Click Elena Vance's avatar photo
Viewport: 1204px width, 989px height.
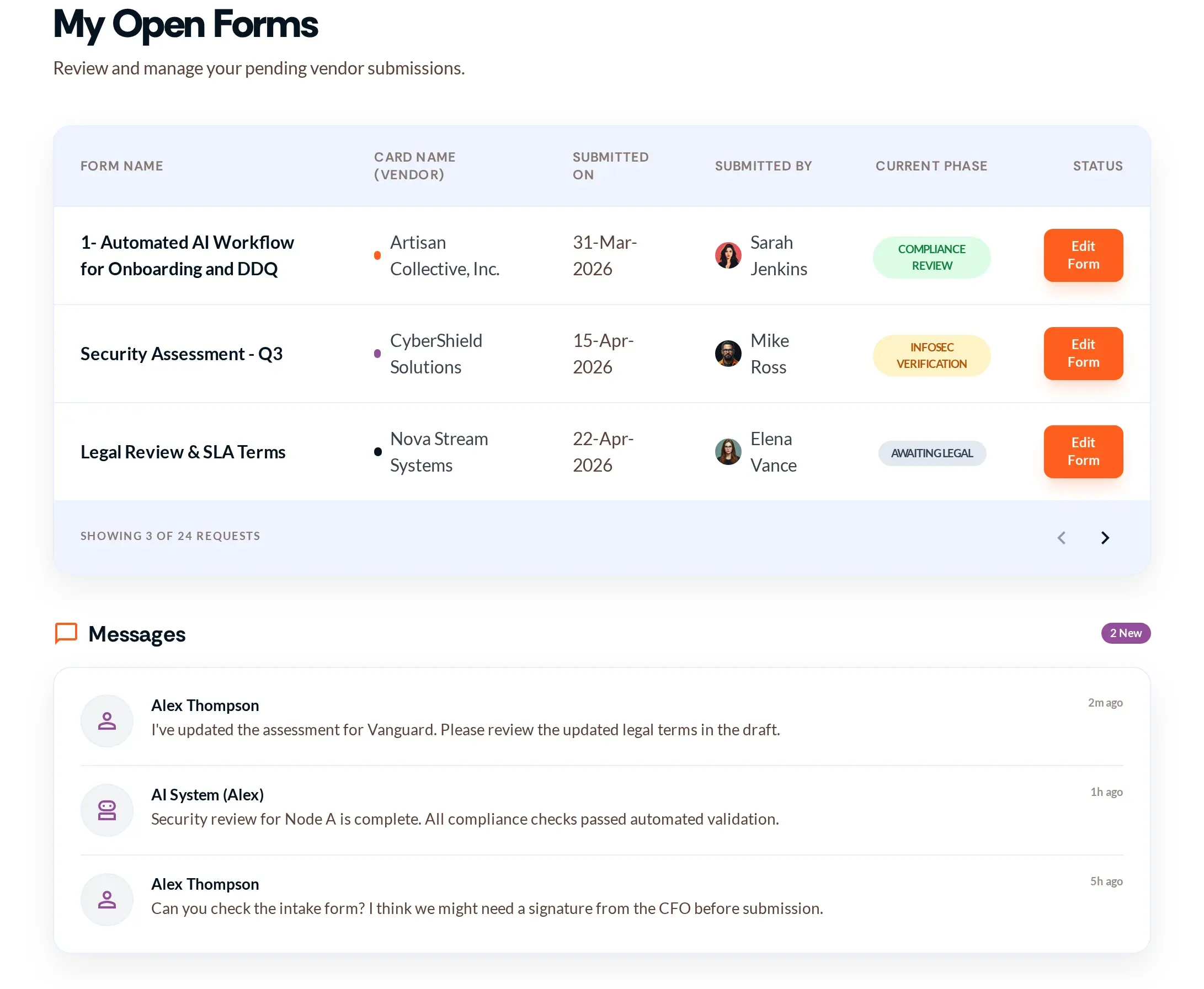point(728,452)
